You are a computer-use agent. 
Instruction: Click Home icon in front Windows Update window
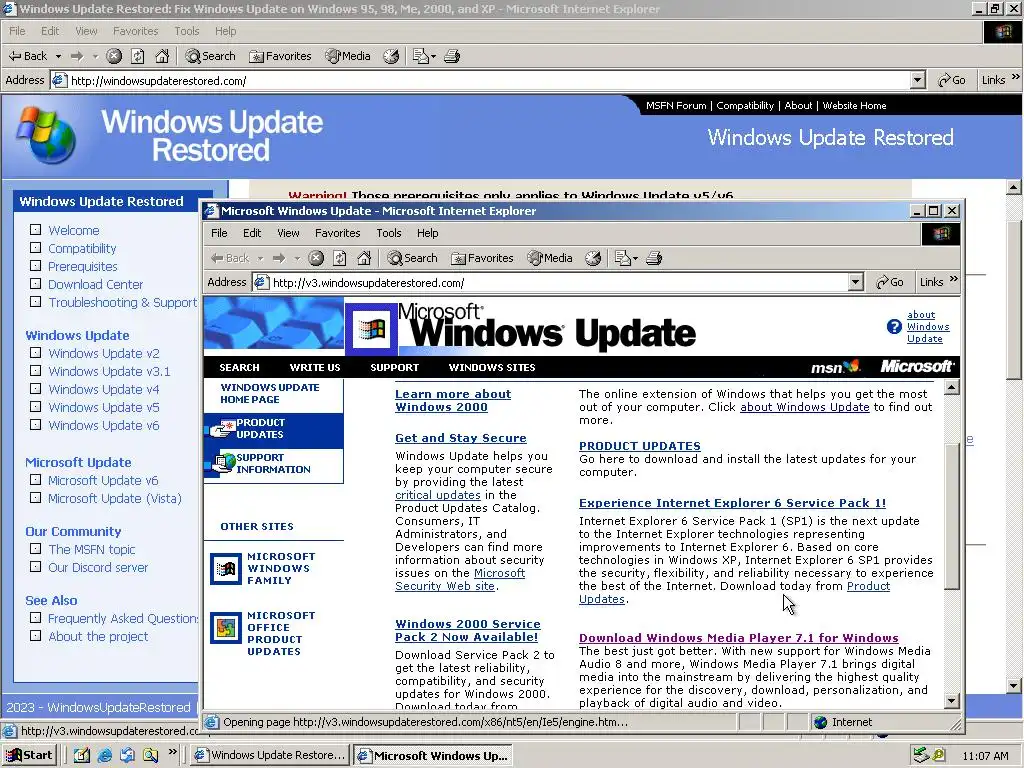tap(364, 258)
